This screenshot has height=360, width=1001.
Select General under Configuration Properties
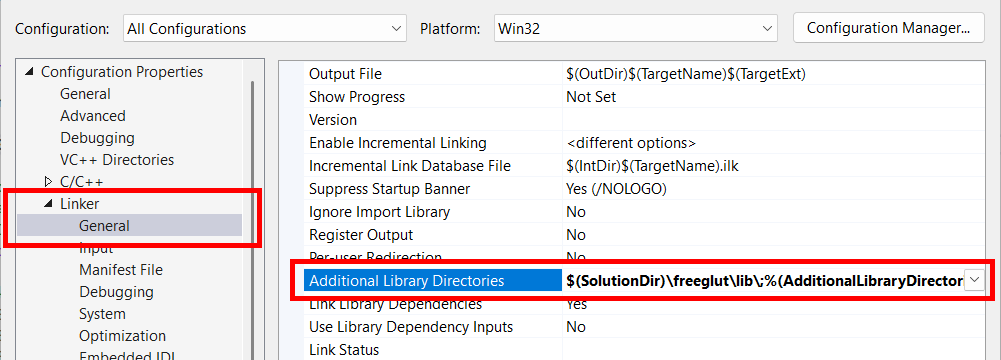coord(85,94)
